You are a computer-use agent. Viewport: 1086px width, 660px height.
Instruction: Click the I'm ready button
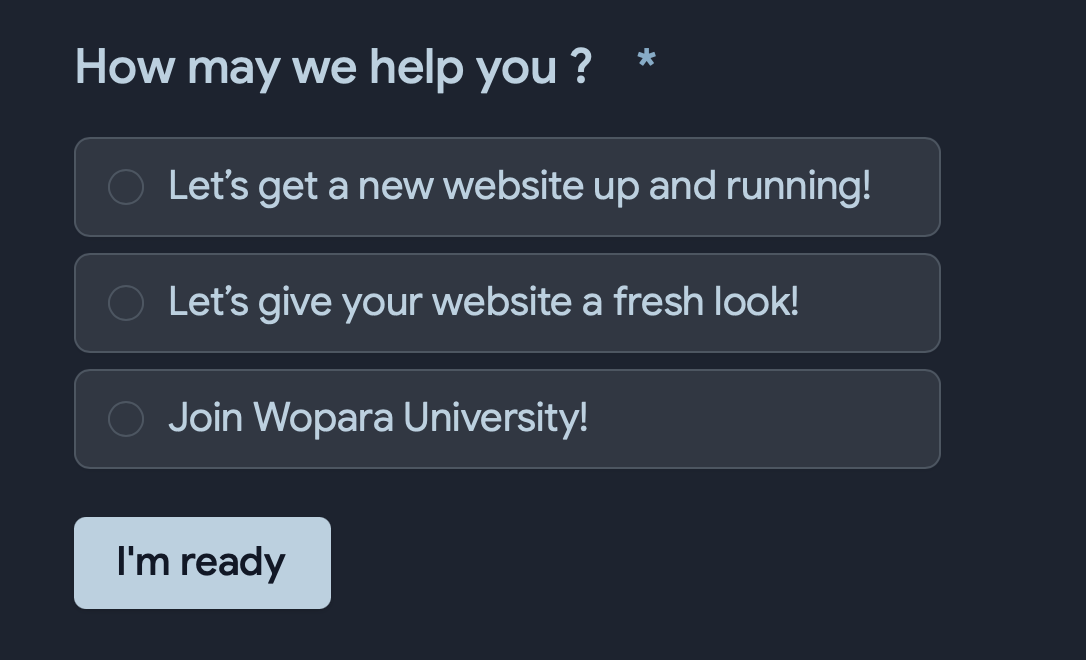[x=202, y=562]
